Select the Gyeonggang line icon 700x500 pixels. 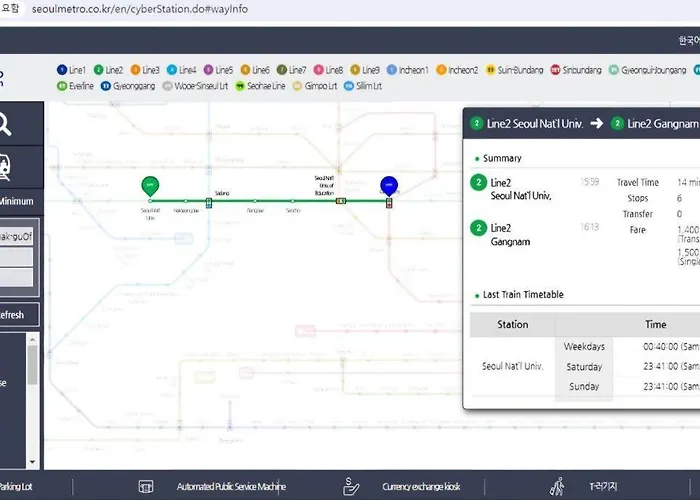(106, 86)
